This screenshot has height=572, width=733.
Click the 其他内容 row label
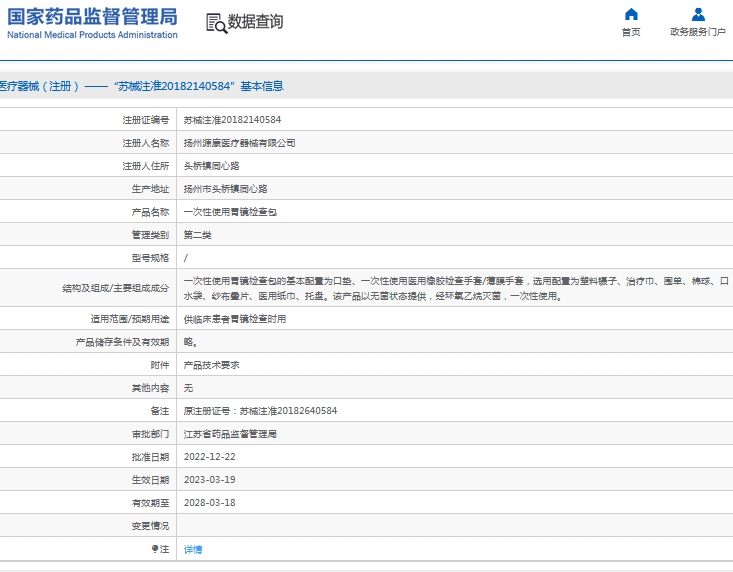(x=151, y=388)
